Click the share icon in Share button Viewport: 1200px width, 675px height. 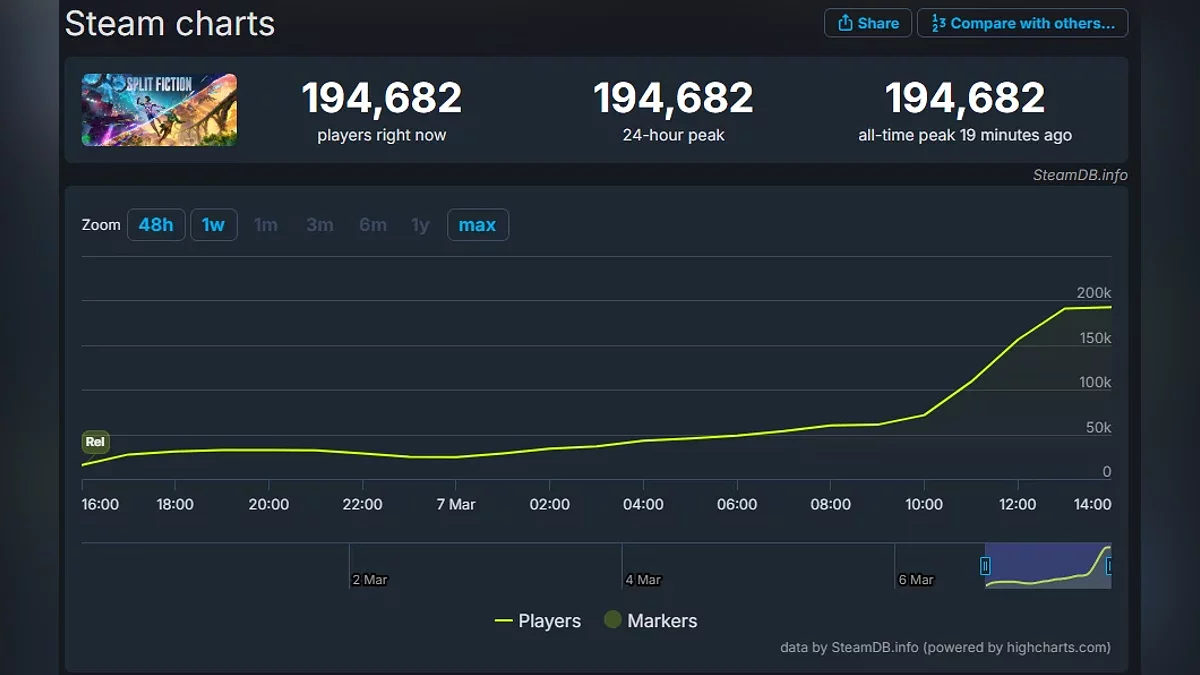845,23
